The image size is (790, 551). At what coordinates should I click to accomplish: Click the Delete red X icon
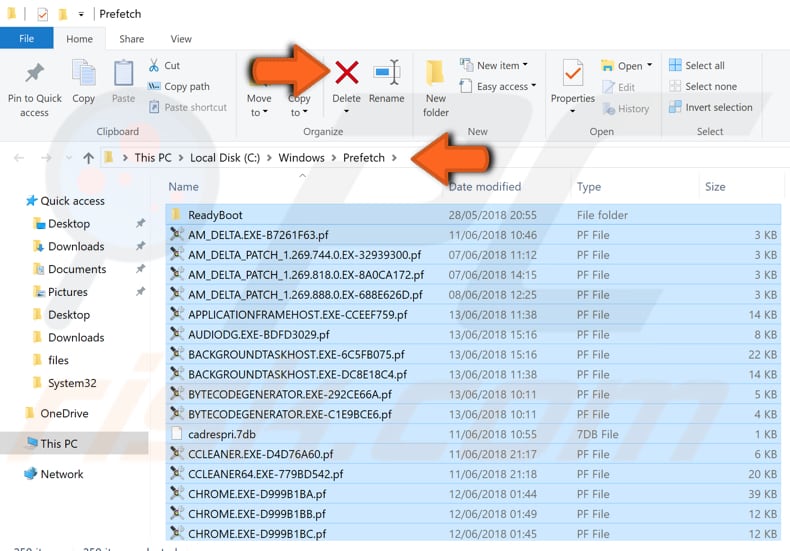347,73
